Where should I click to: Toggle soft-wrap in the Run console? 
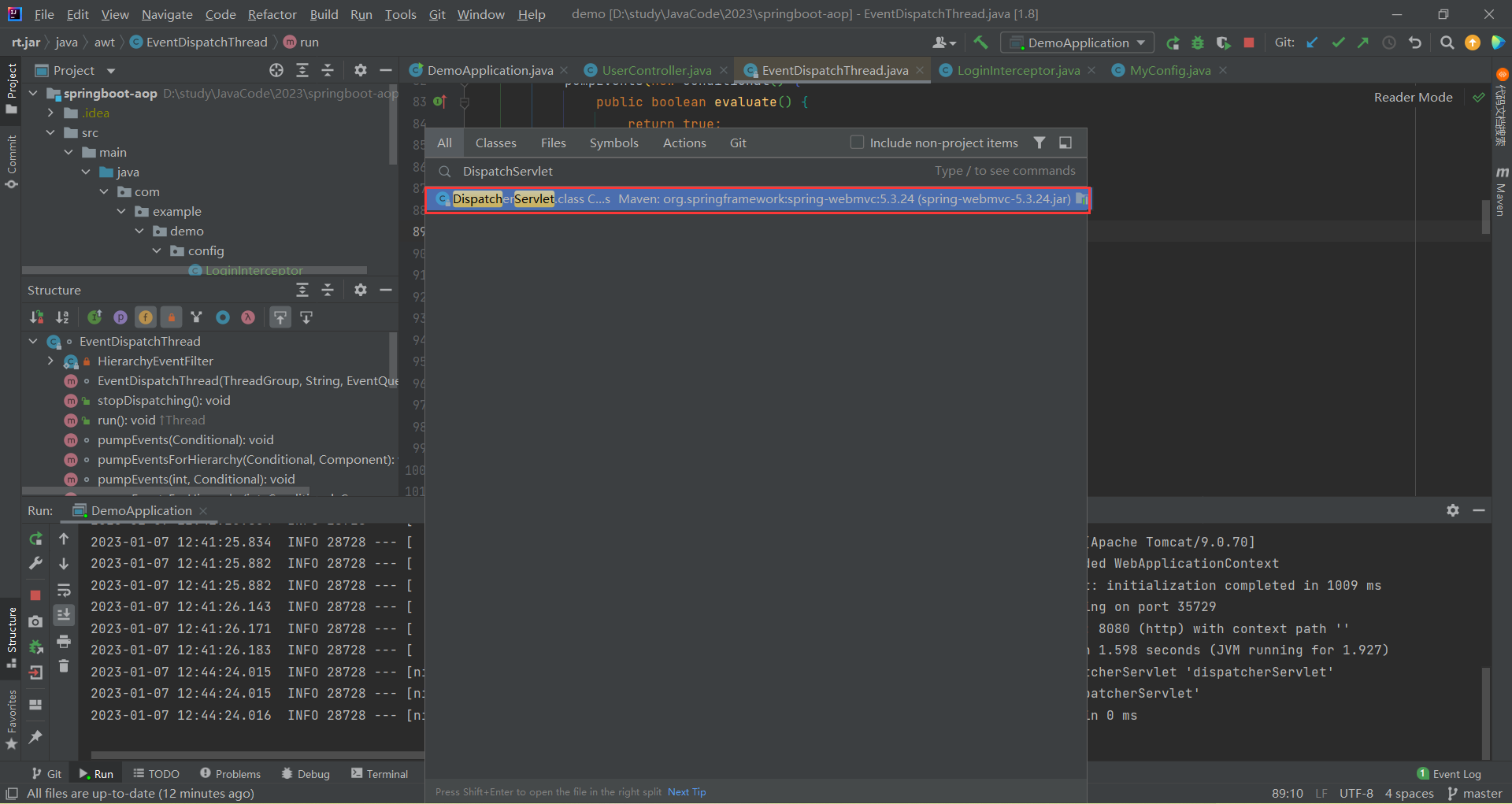tap(64, 590)
